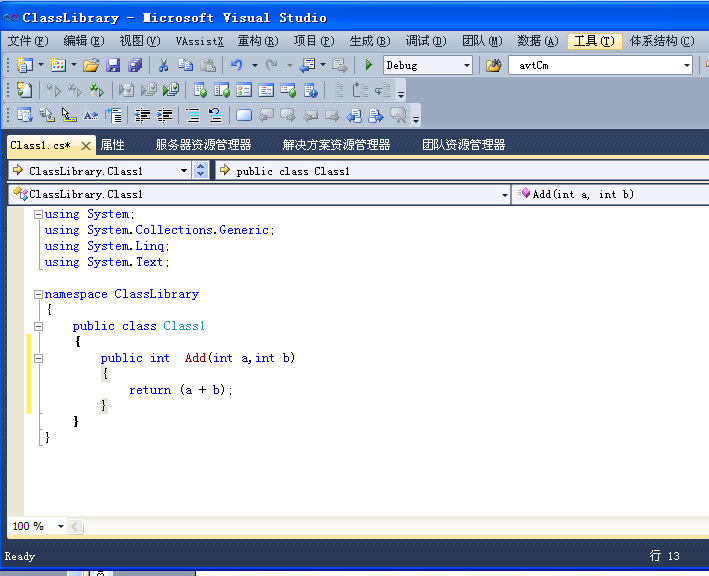
Task: Save Class1.cs with the floppy disk icon
Action: 113,66
